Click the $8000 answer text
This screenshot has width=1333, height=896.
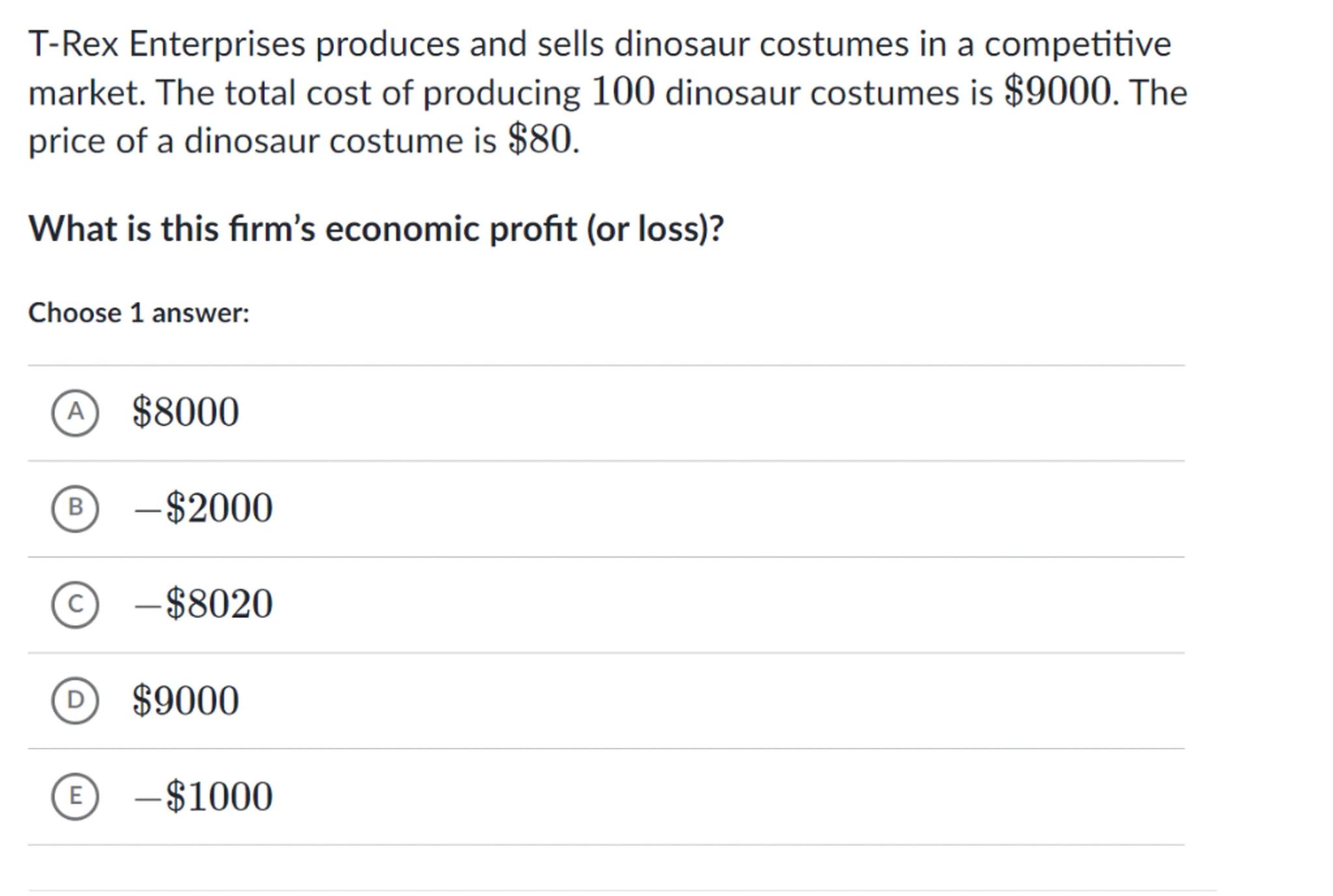tap(186, 413)
